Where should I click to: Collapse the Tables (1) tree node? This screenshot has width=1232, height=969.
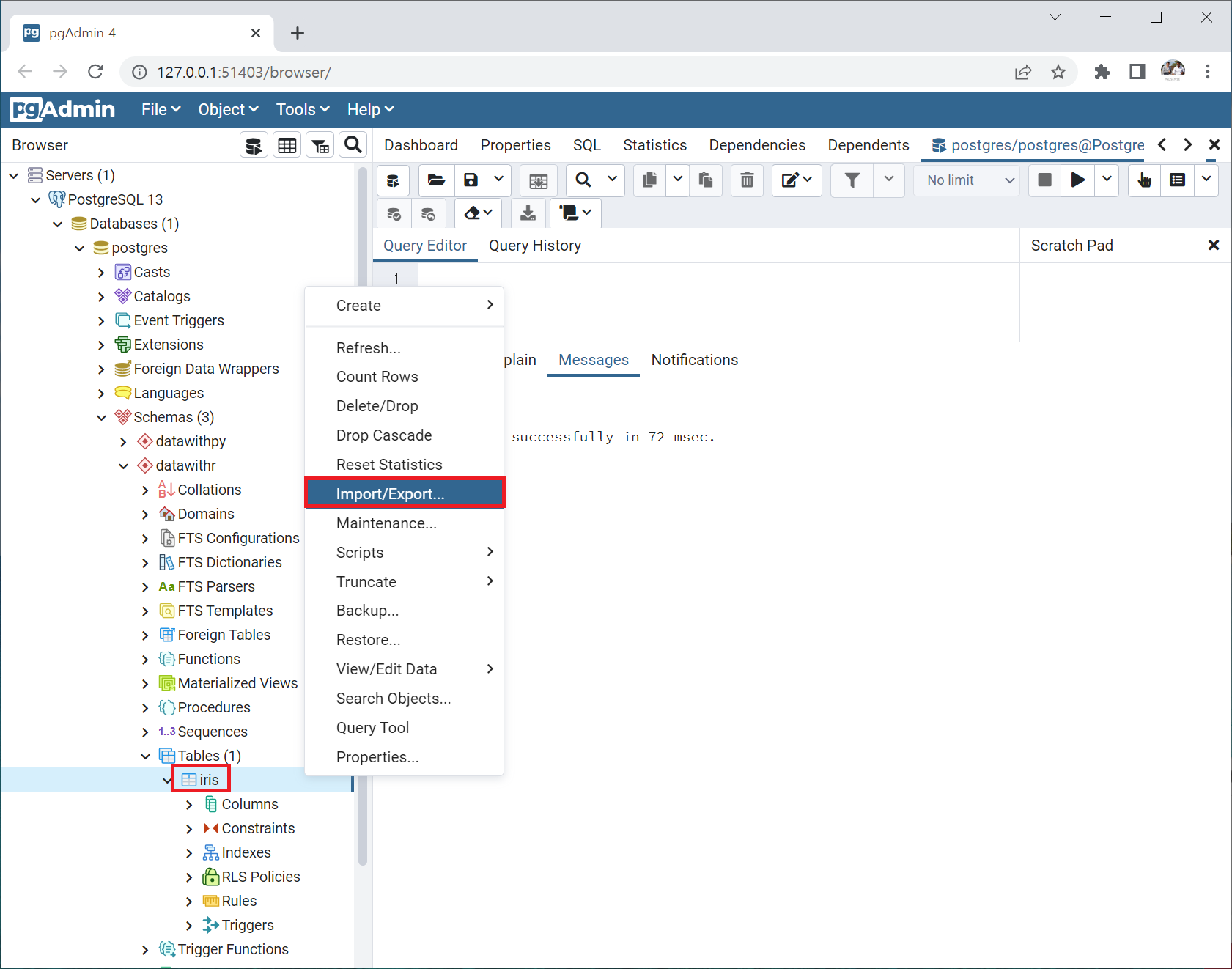click(x=146, y=756)
